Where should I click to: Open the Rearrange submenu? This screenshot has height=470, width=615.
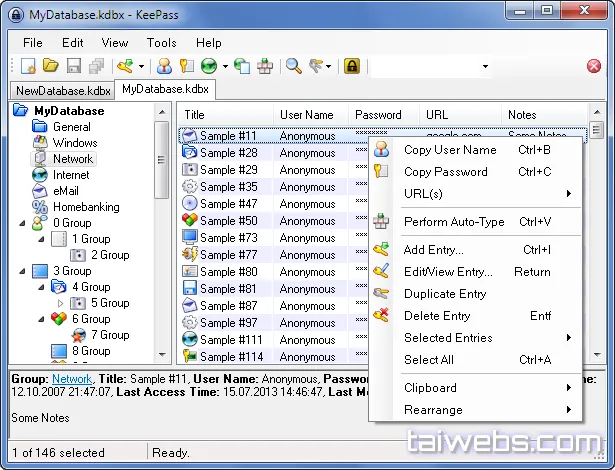[476, 410]
